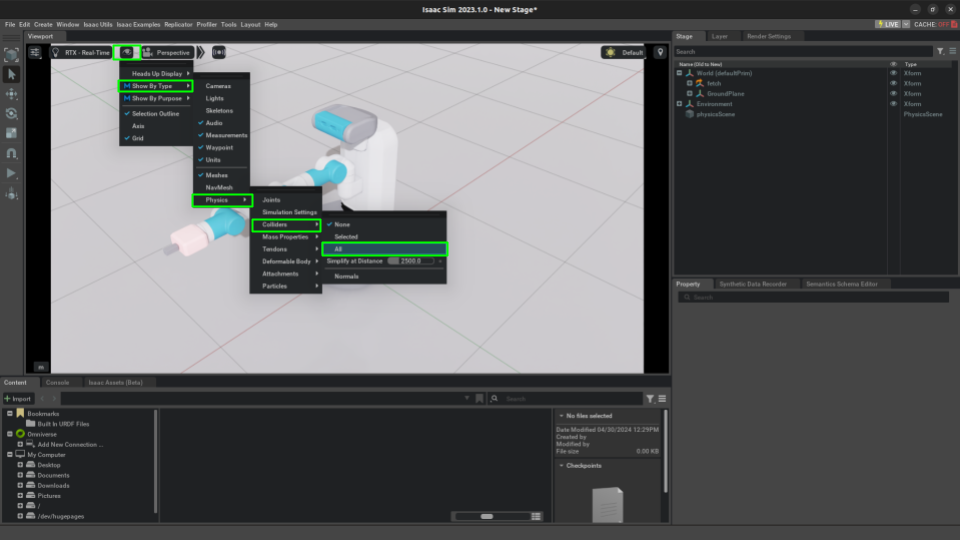
Task: Open the RTX - Real-Time renderer menu
Action: tap(81, 53)
